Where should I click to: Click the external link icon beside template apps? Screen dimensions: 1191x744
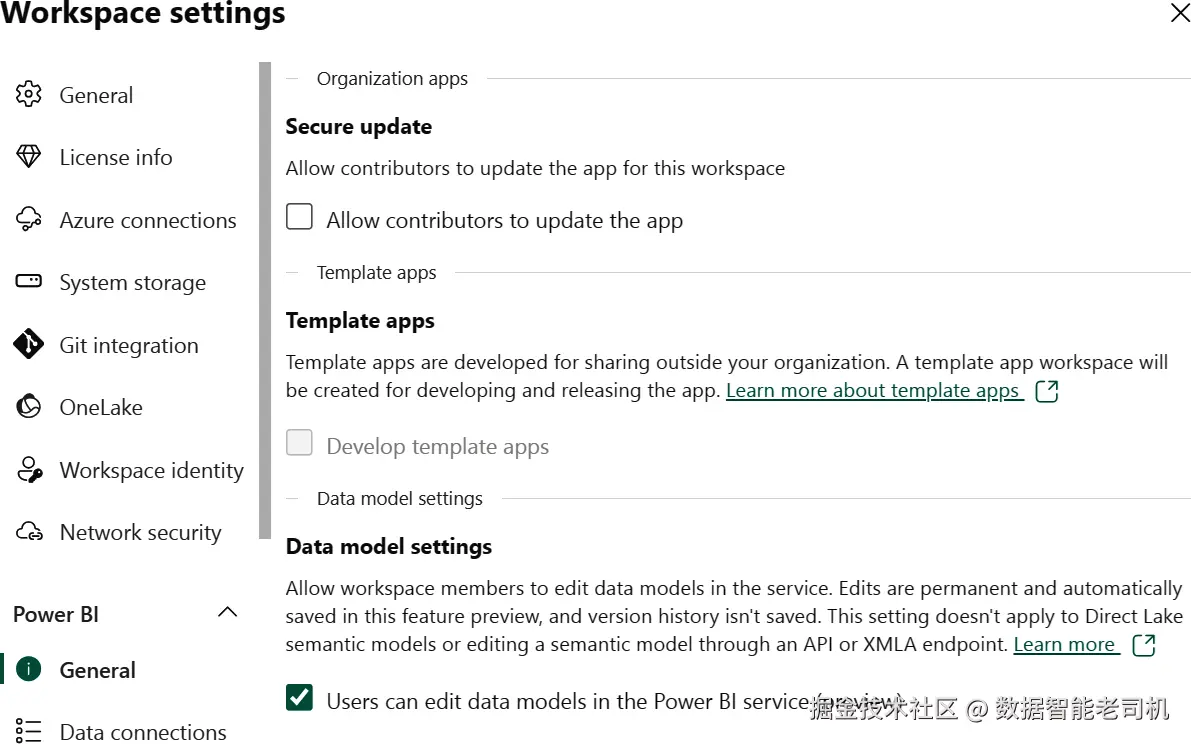click(1047, 391)
